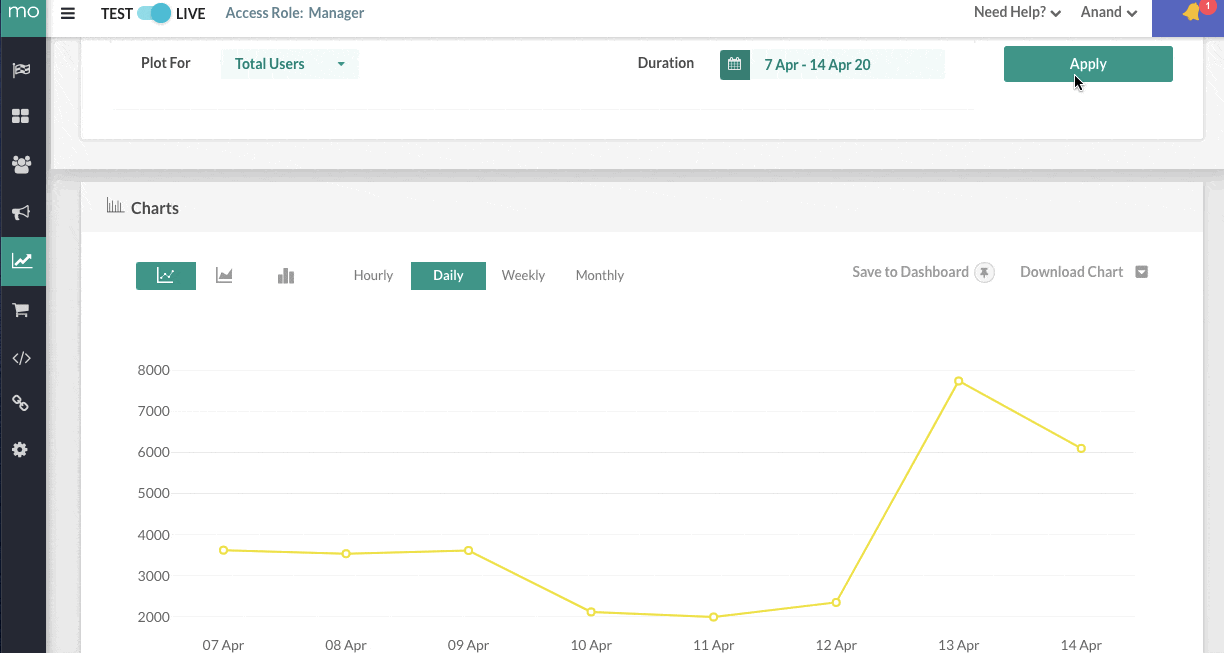Open the settings gear icon in sidebar
The width and height of the screenshot is (1224, 653).
[x=21, y=450]
